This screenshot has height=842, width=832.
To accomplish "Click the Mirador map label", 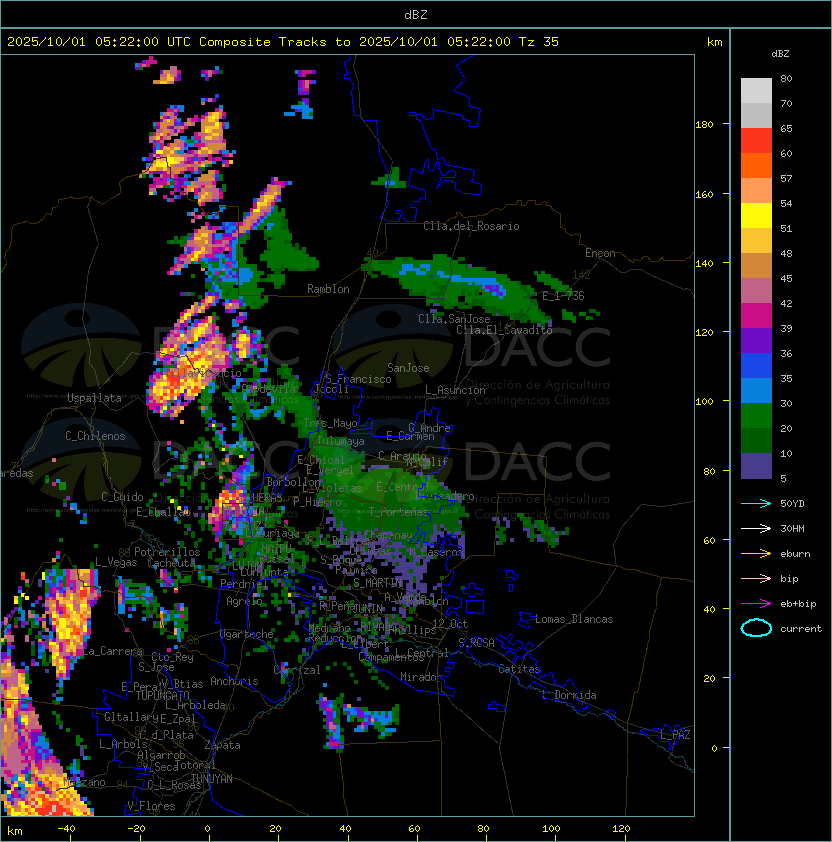I will (421, 677).
